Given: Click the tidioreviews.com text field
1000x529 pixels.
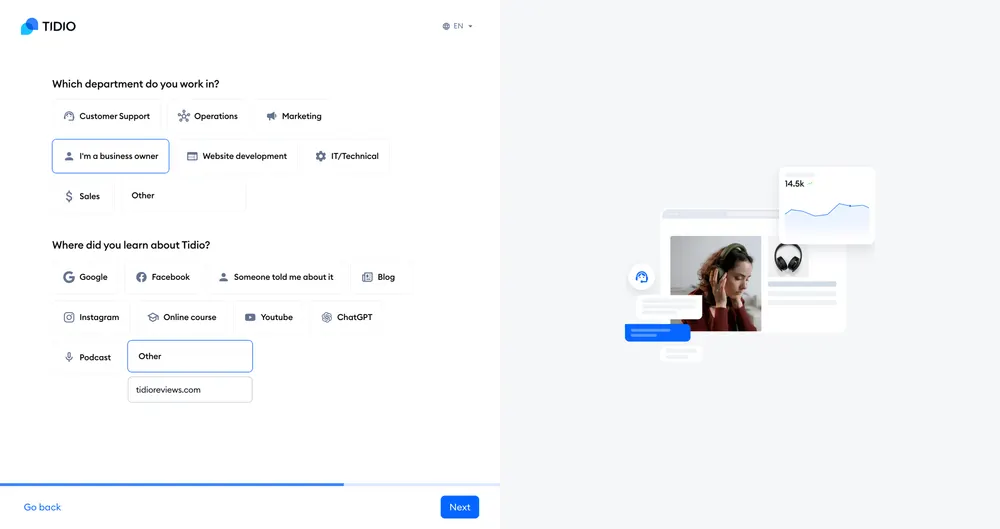Looking at the screenshot, I should pyautogui.click(x=190, y=389).
